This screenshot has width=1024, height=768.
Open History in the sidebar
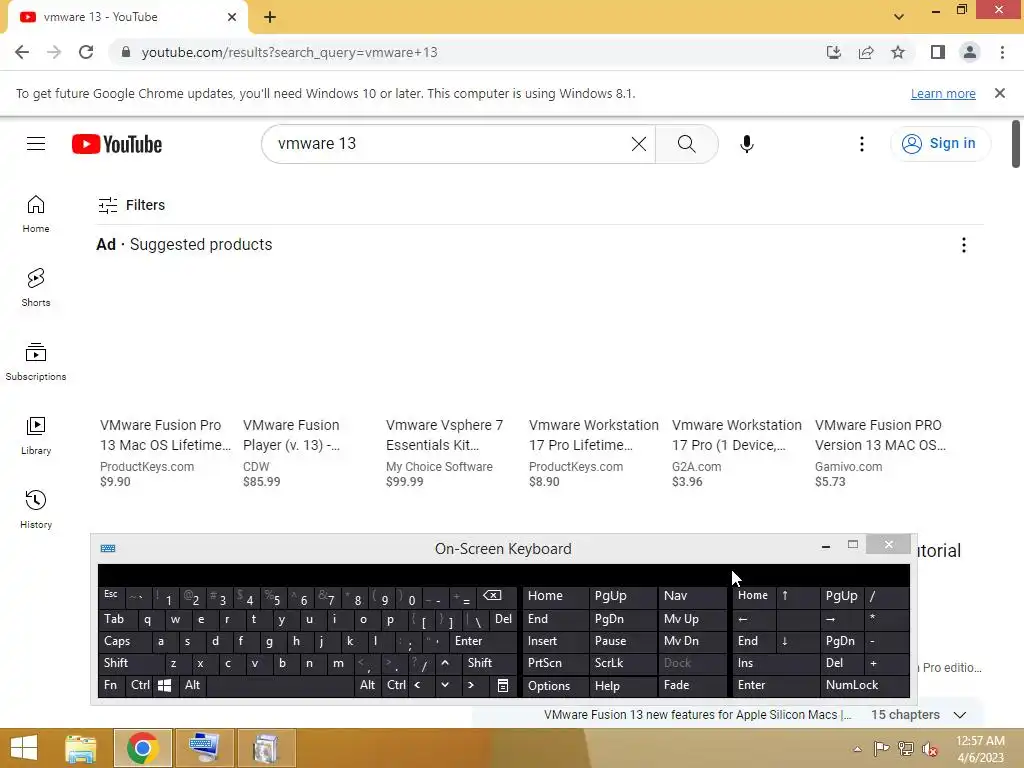pos(36,509)
